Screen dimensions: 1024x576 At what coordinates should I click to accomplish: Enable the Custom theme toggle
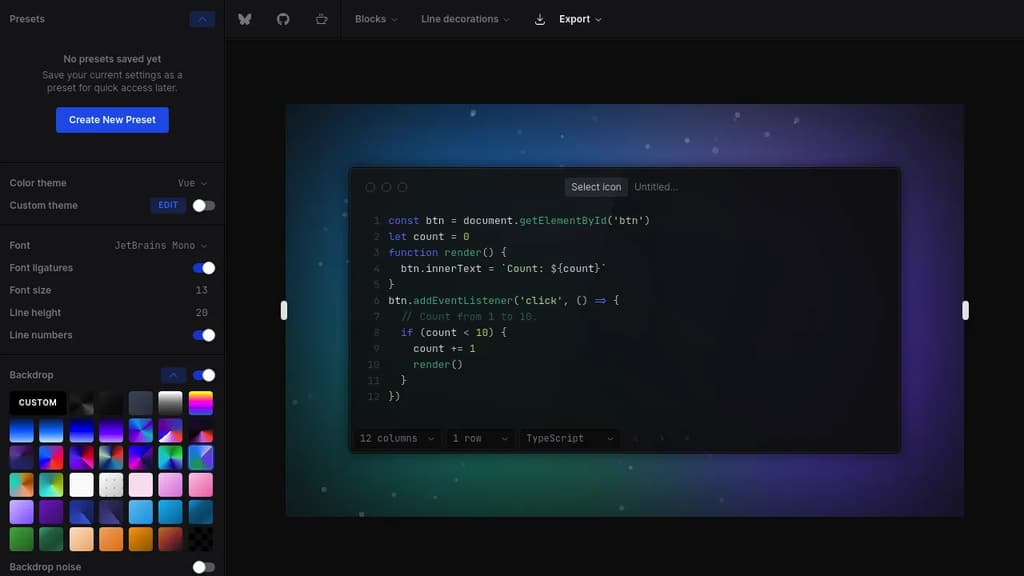203,205
